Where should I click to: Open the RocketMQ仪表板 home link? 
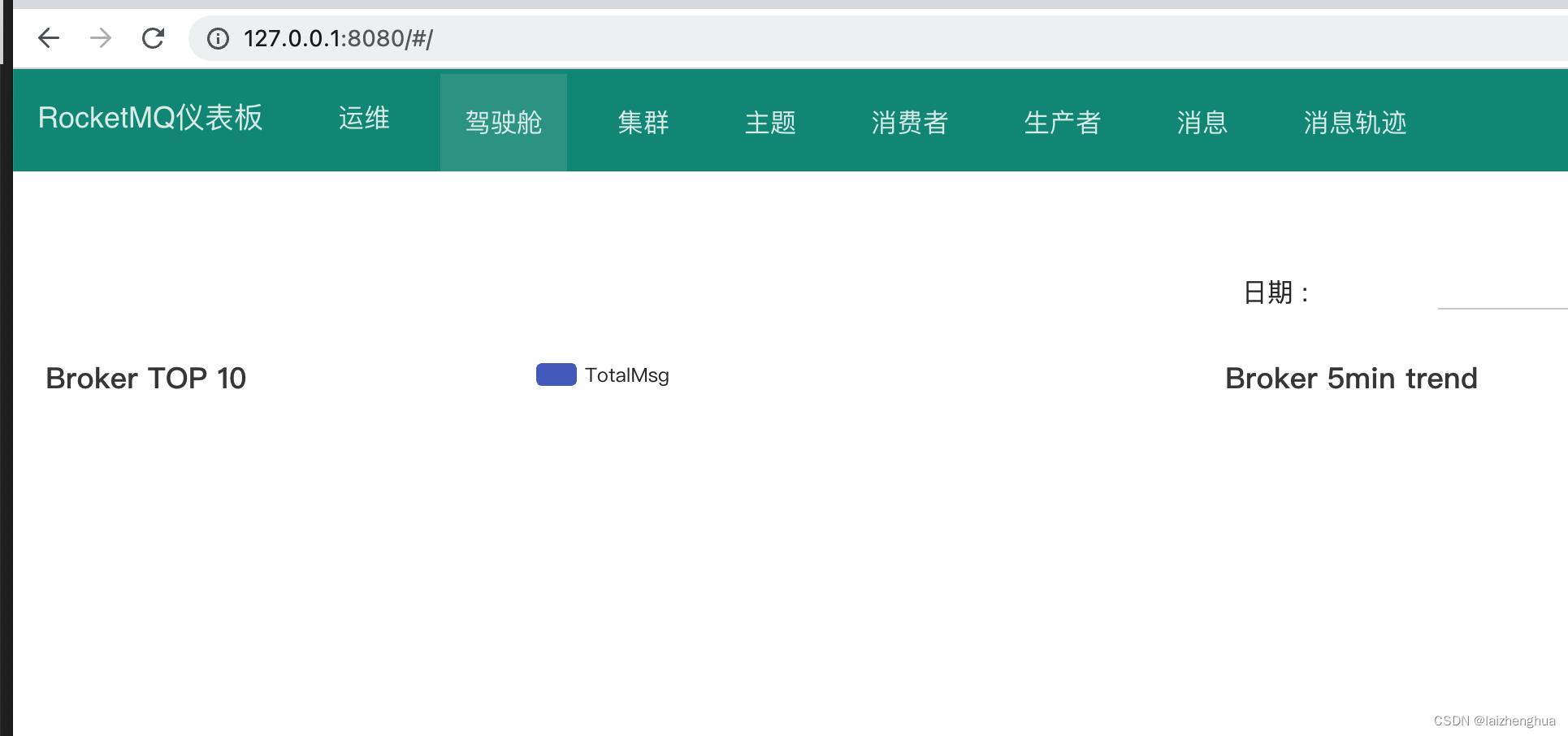tap(150, 119)
